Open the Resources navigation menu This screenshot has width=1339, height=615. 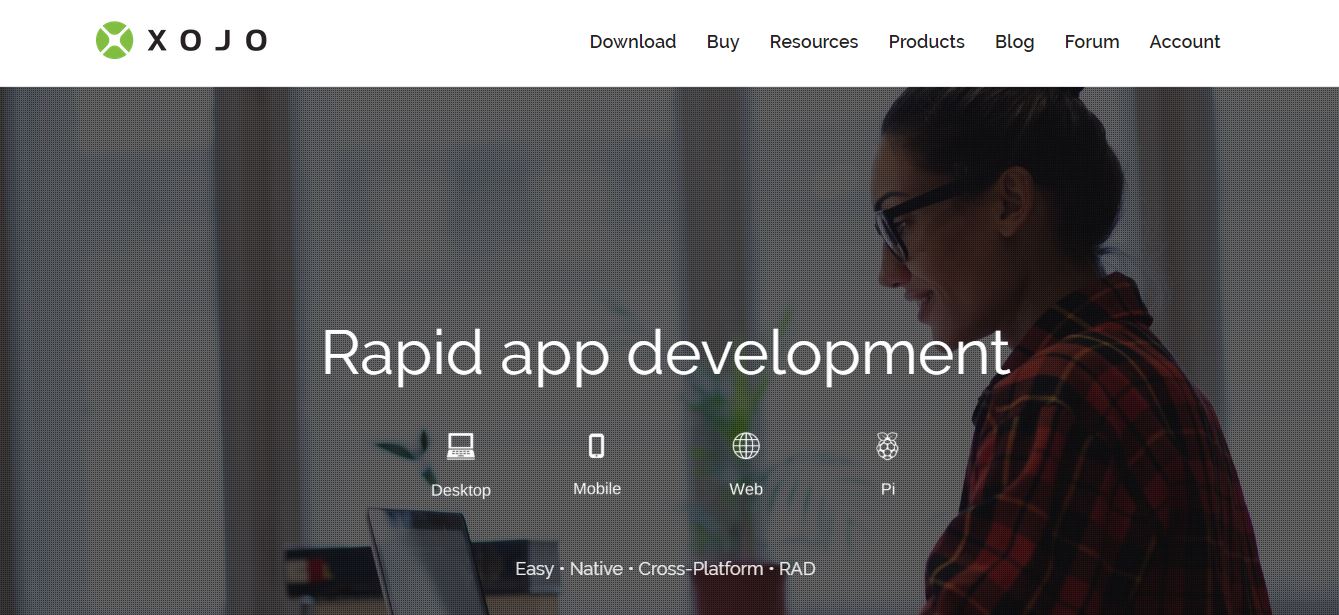(813, 42)
